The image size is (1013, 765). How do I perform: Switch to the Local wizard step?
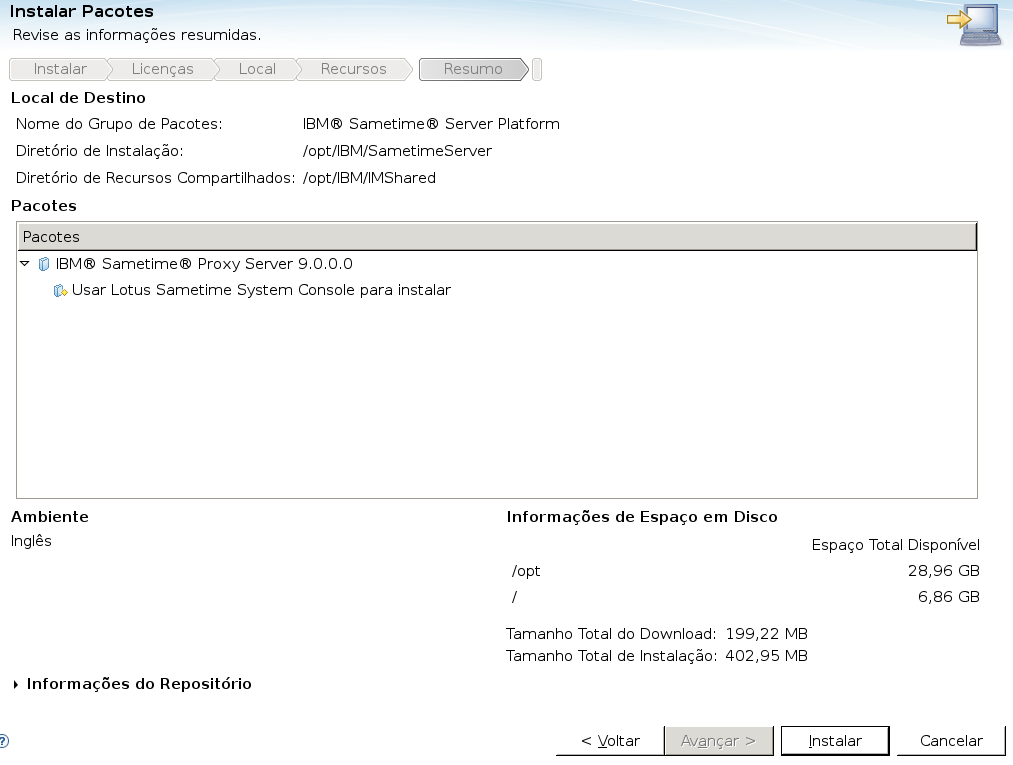point(257,69)
